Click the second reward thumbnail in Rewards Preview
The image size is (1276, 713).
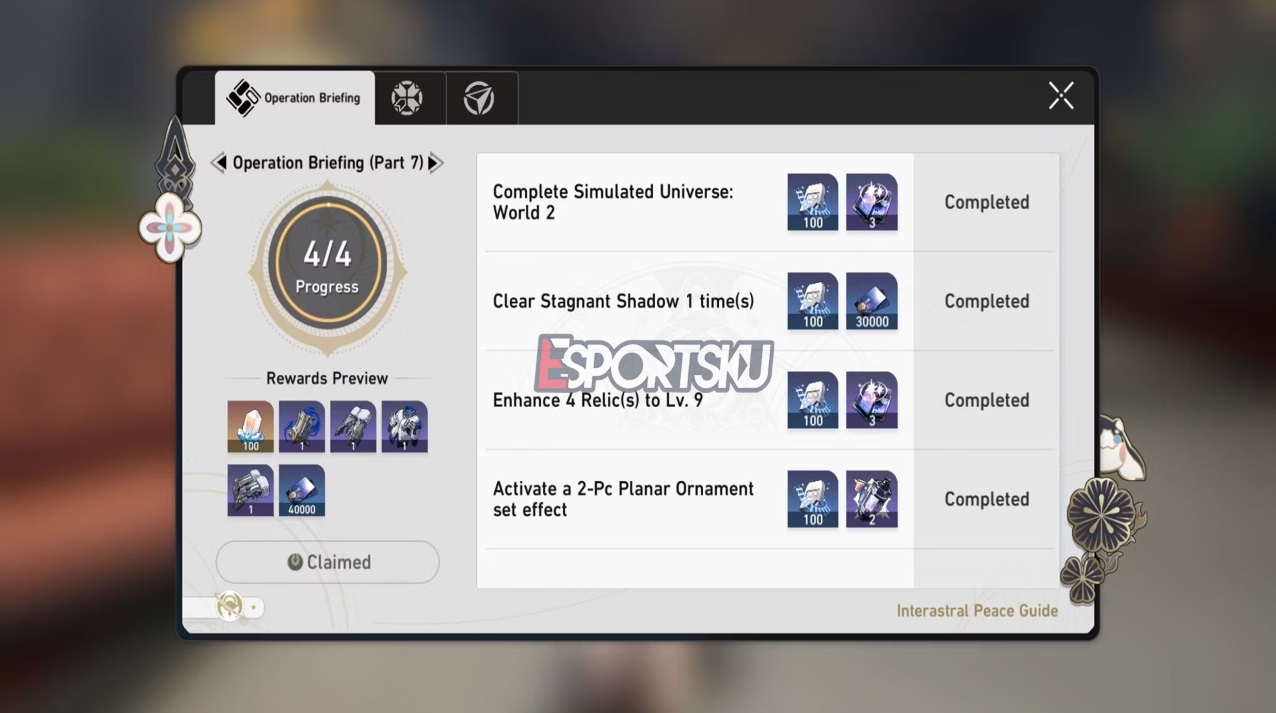(x=301, y=425)
